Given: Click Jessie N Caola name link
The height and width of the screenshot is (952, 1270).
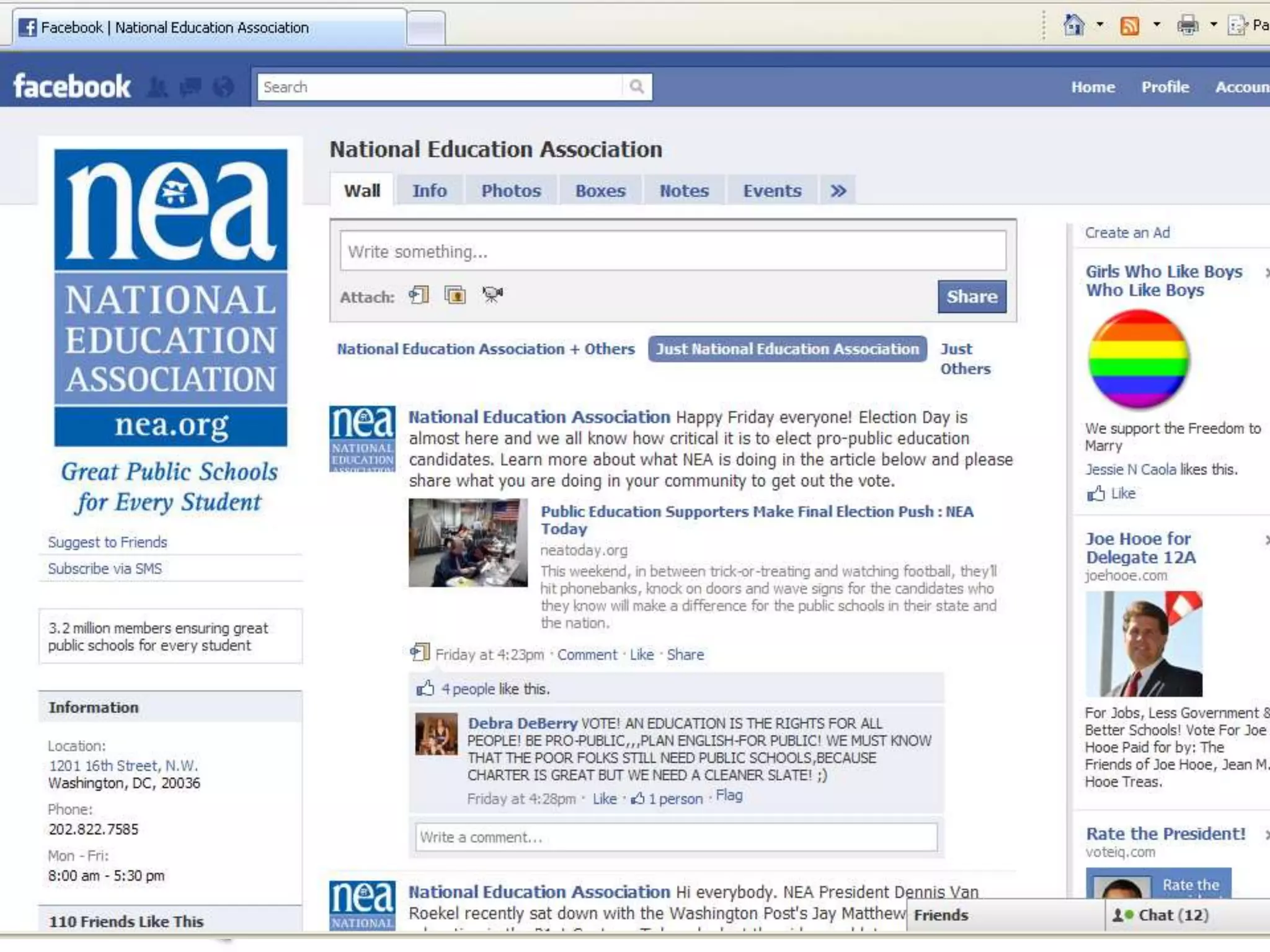Looking at the screenshot, I should point(1130,469).
